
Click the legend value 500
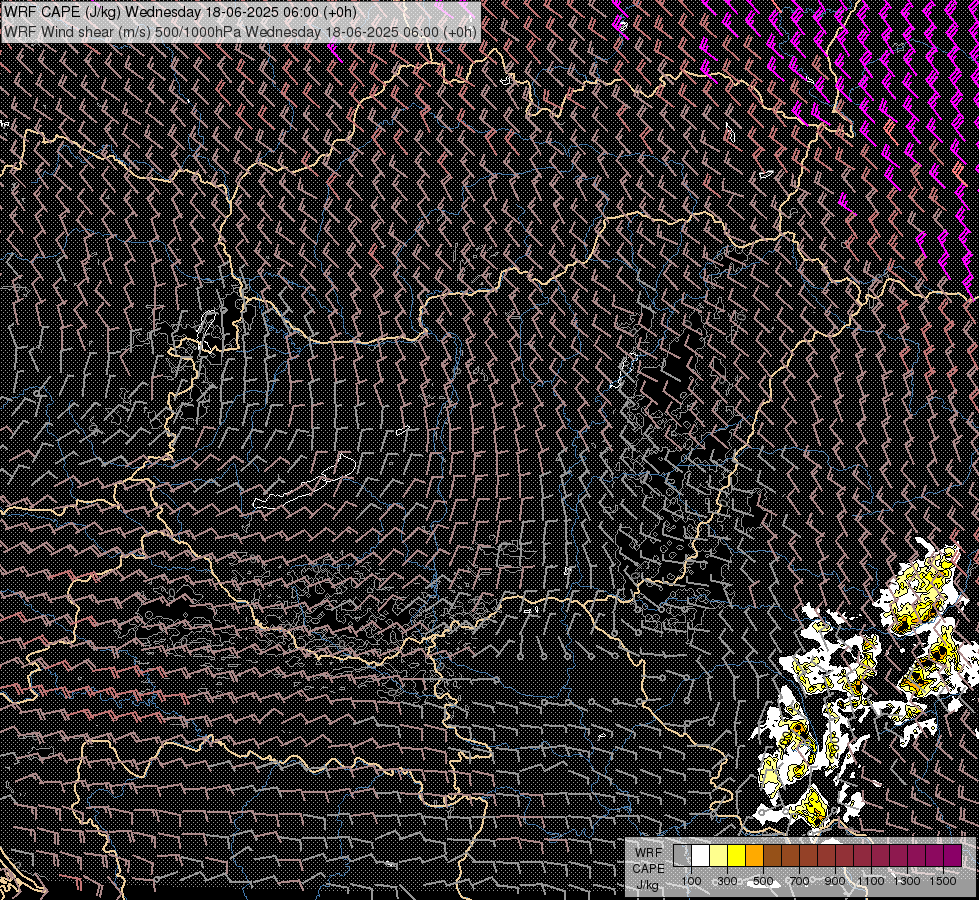(x=763, y=881)
